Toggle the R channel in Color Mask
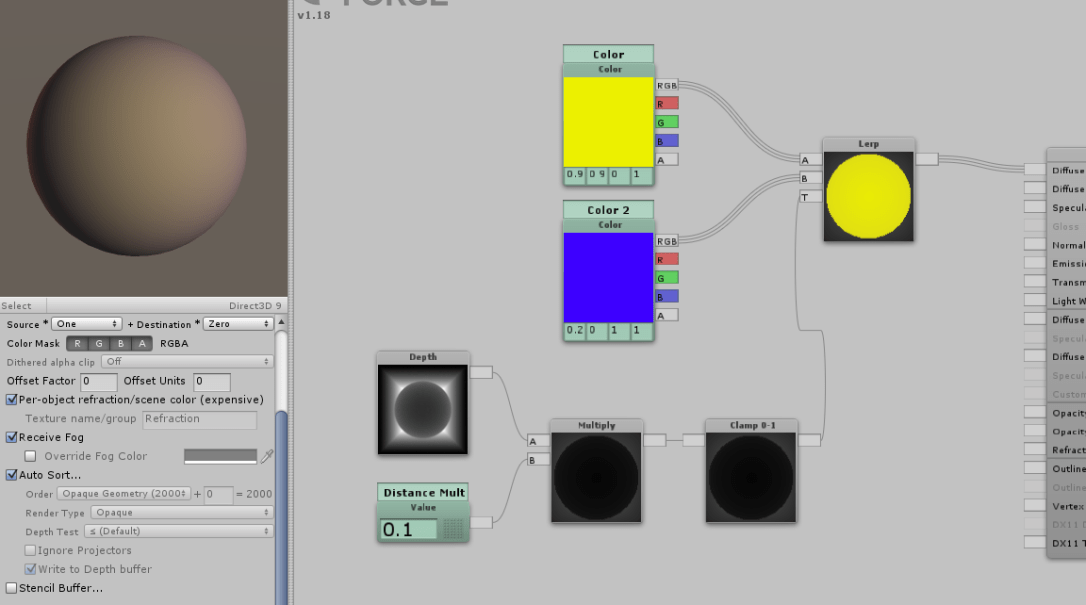The height and width of the screenshot is (605, 1086). pos(77,344)
